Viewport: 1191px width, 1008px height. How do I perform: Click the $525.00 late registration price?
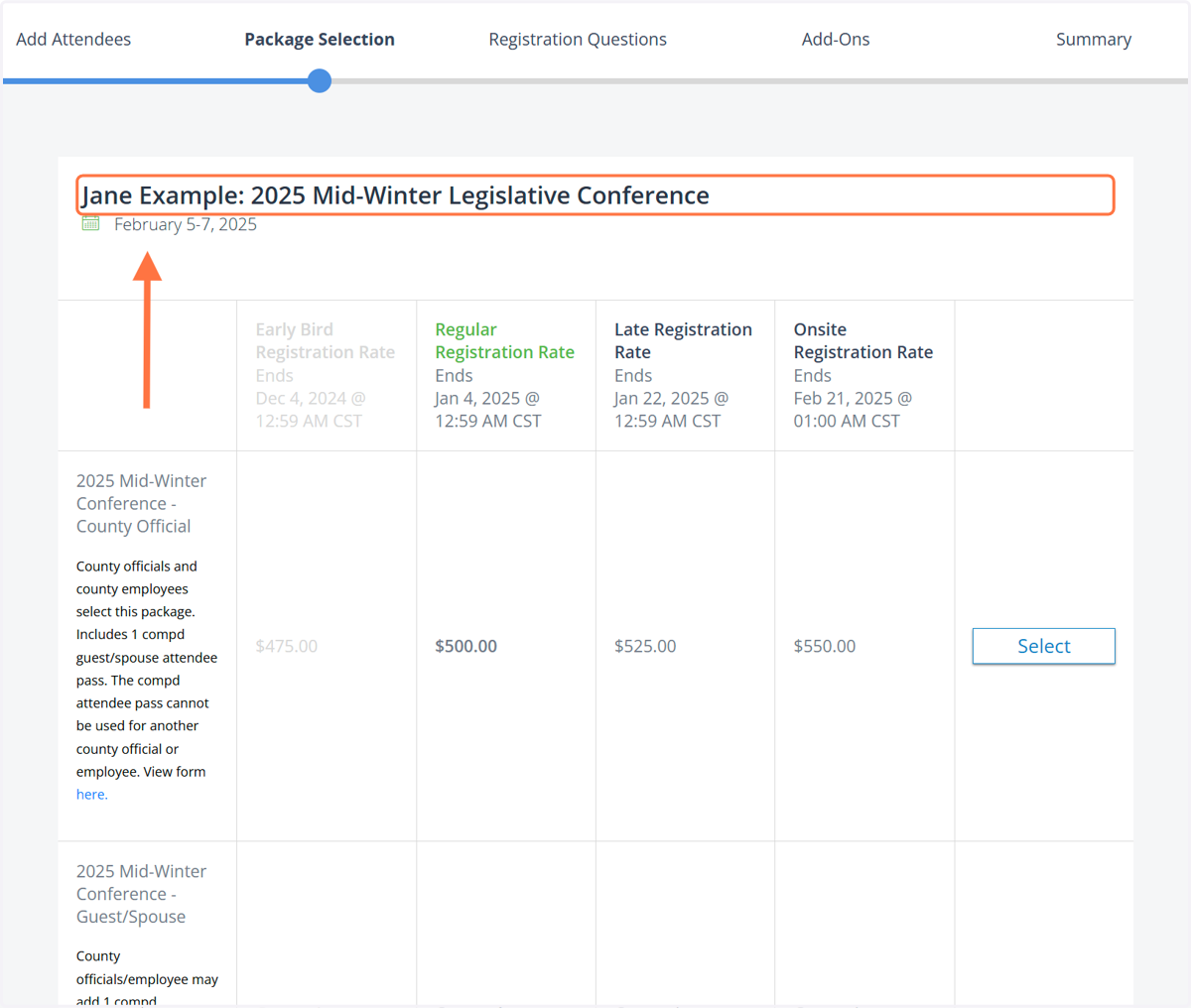coord(645,646)
